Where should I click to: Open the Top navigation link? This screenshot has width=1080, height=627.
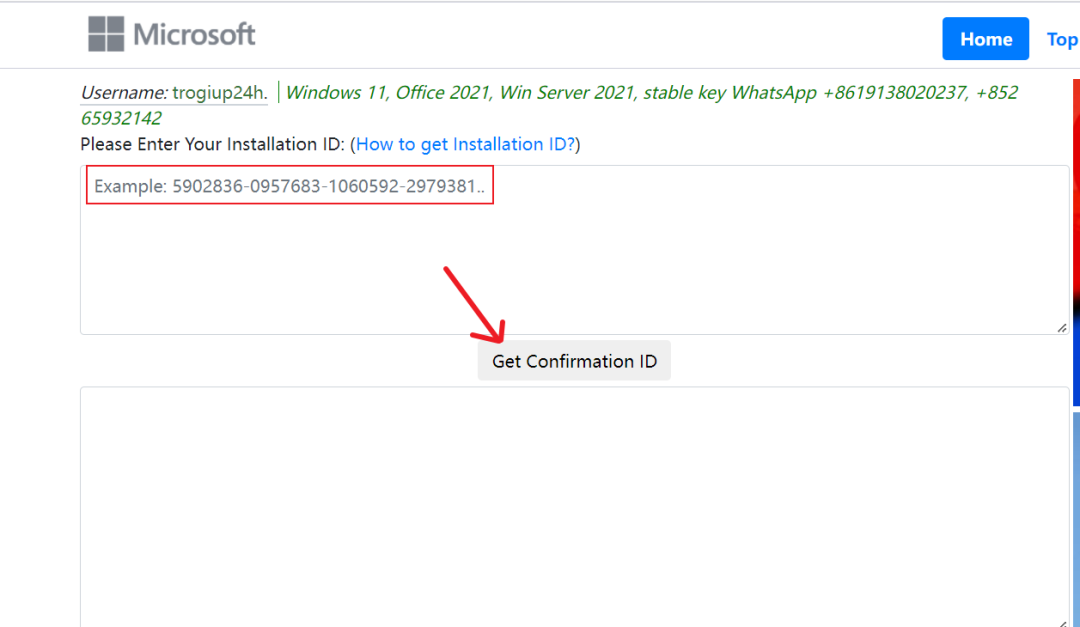(1061, 39)
